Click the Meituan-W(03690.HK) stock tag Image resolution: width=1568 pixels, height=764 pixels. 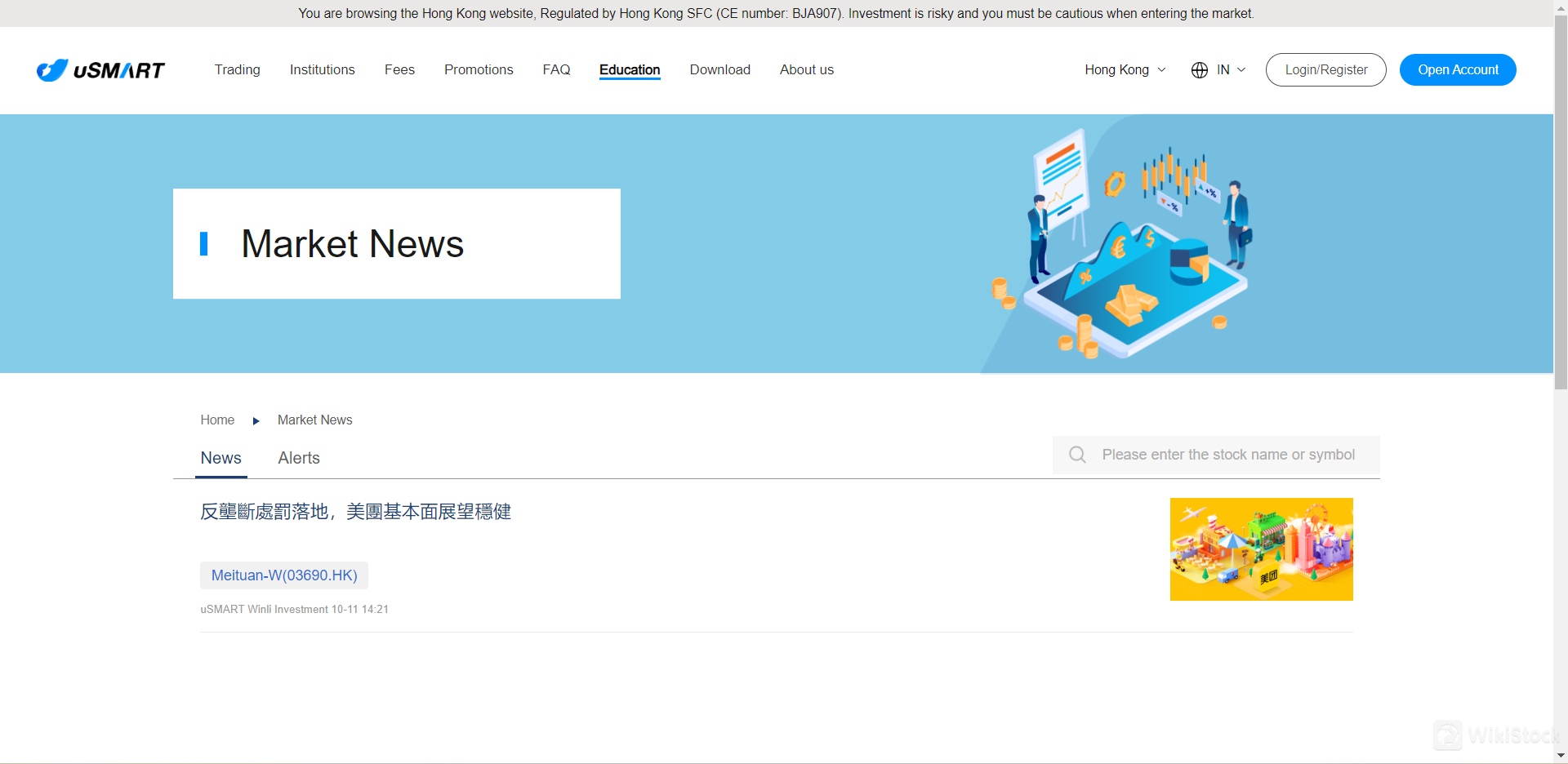[284, 575]
